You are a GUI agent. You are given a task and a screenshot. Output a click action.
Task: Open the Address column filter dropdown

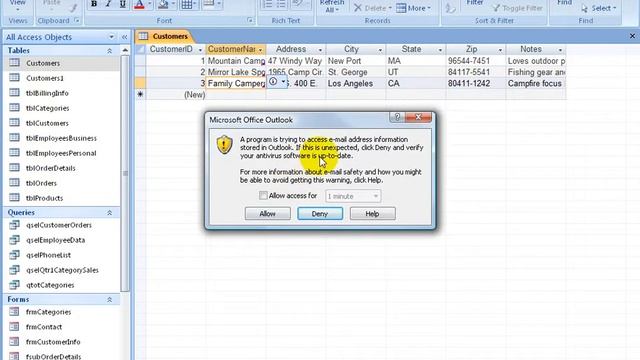pos(320,50)
